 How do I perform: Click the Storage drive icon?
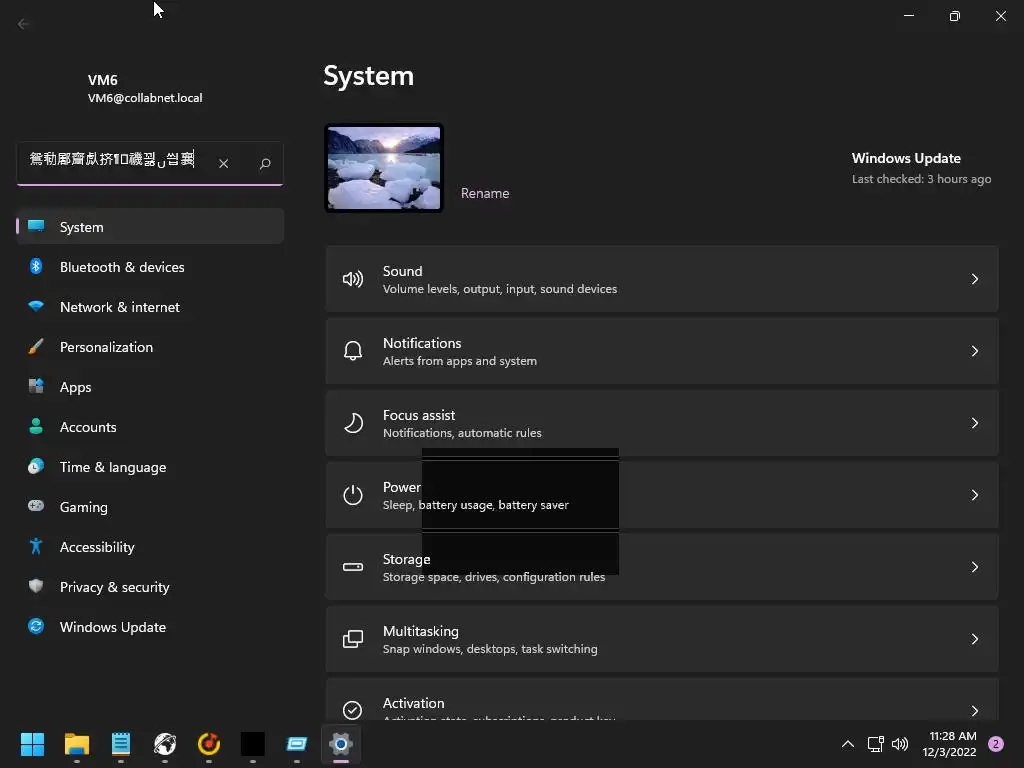click(353, 567)
